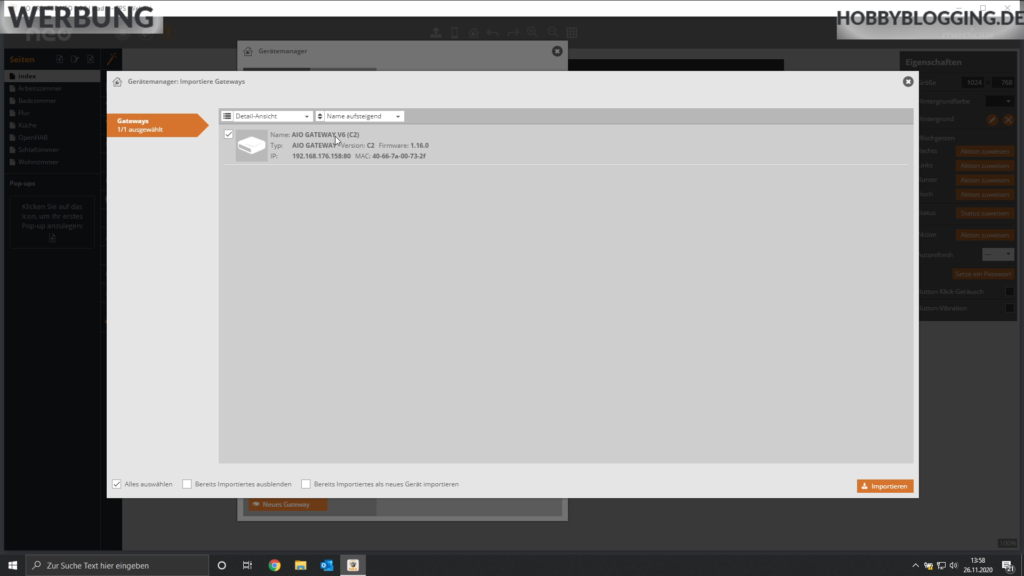This screenshot has height=576, width=1024.
Task: Enable Bereits Importiertes ausblenden
Action: (187, 483)
